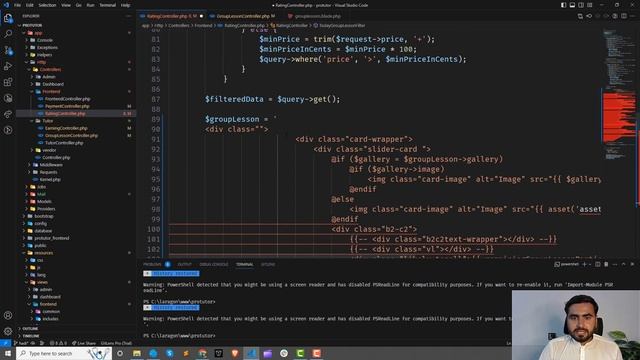Screen dimensions: 640x360
Task: Click the remote indicator in status bar
Action: [5, 343]
